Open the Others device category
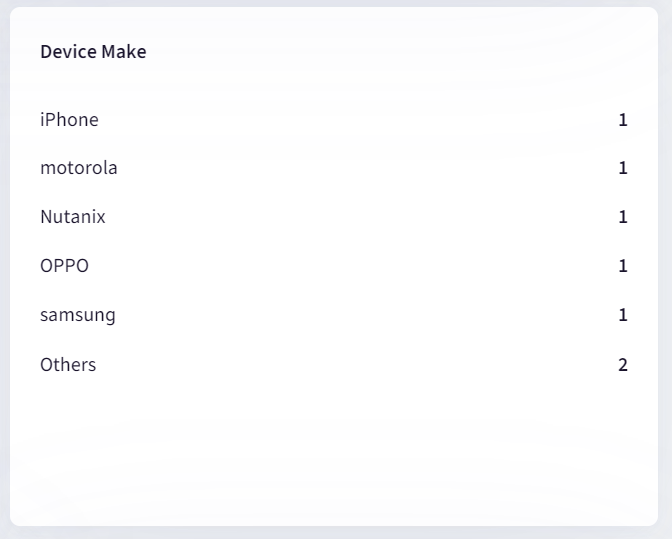This screenshot has width=672, height=539. 68,365
